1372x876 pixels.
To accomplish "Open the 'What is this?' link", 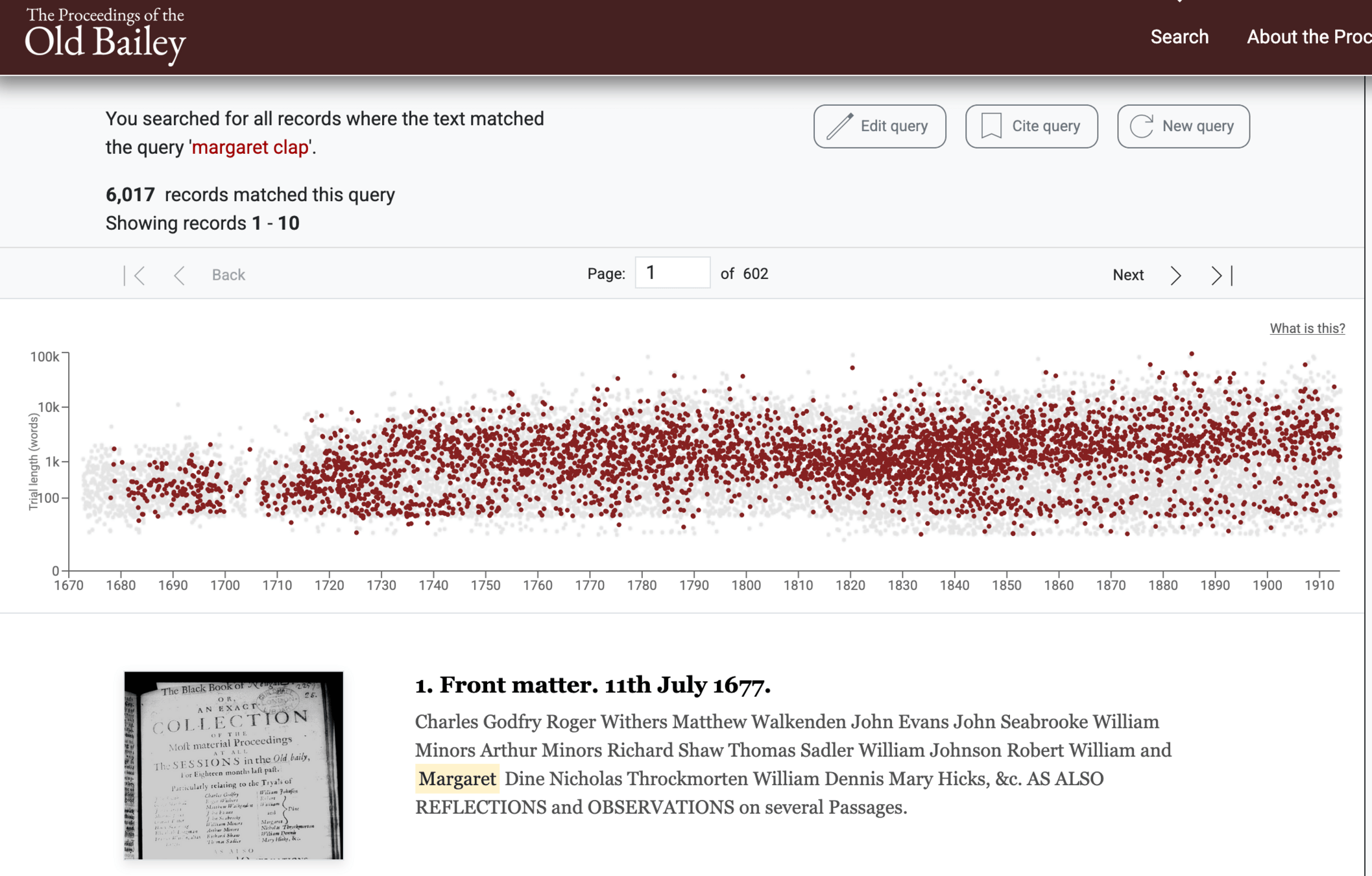I will [1306, 328].
